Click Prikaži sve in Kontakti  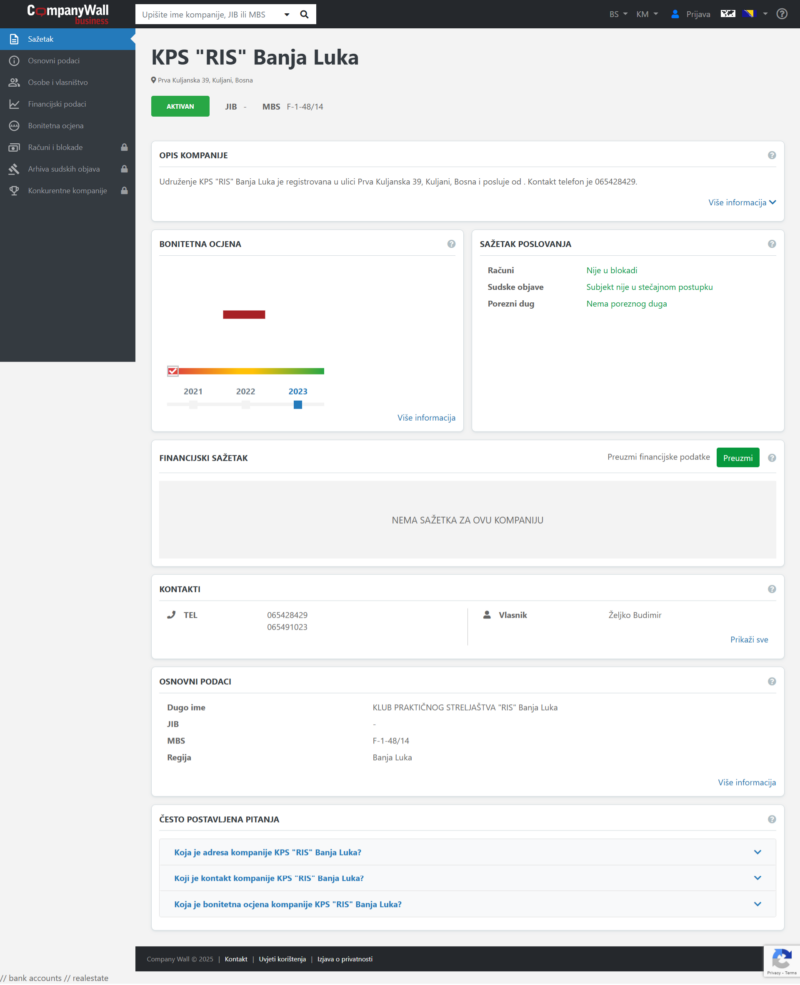click(749, 639)
